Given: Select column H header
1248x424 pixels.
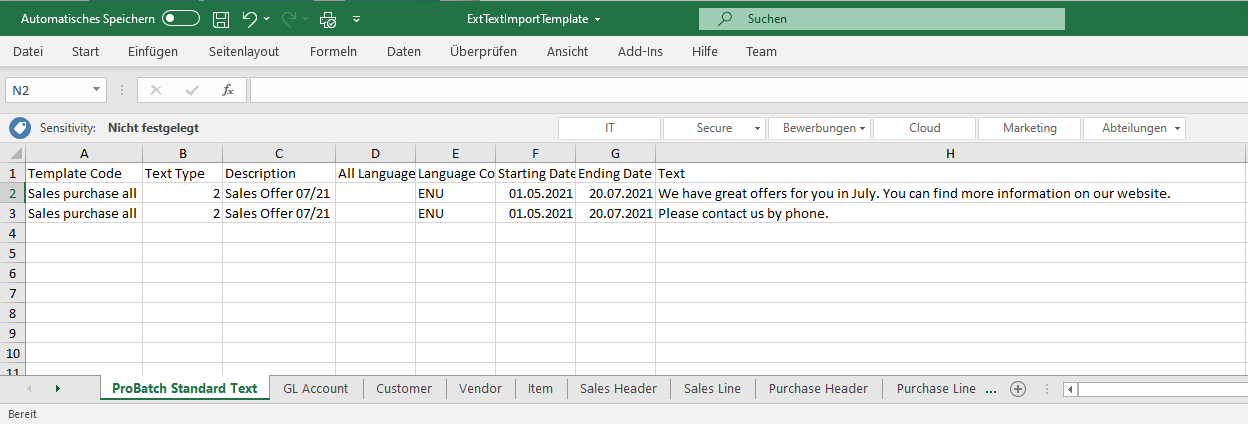Looking at the screenshot, I should click(951, 153).
